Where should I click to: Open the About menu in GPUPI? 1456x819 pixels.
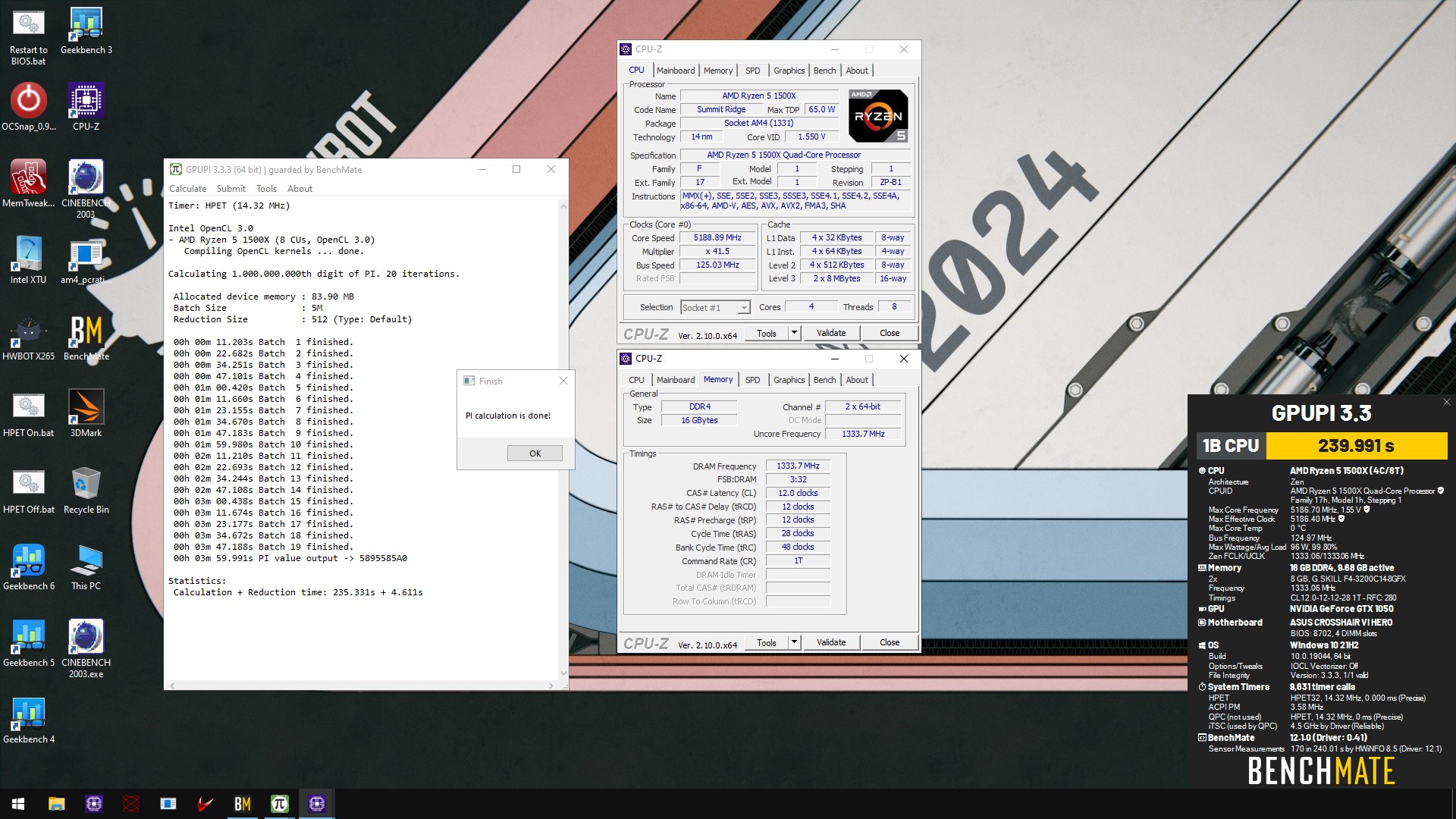300,189
